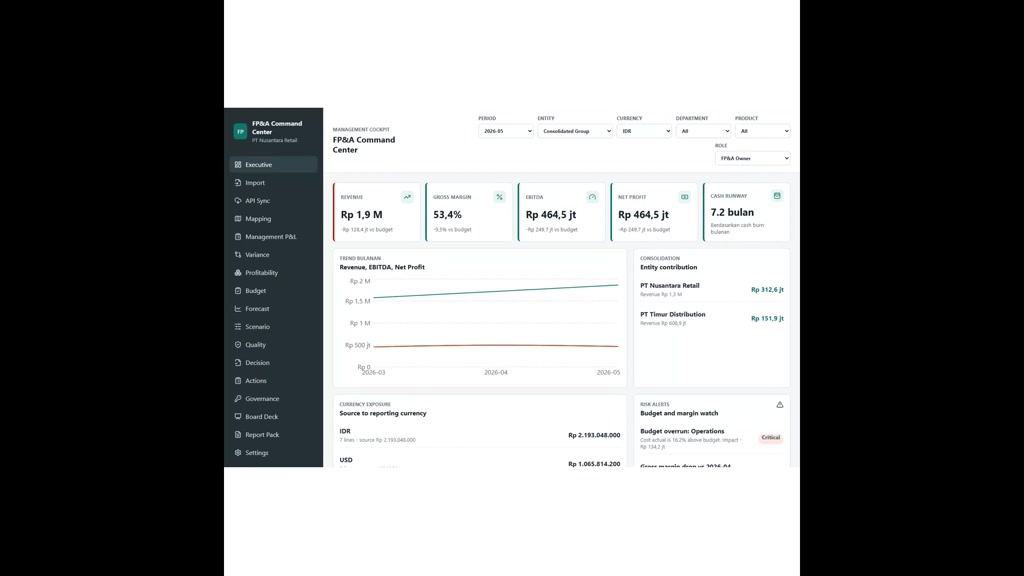Go to the Executive menu item
Viewport: 1024px width, 576px height.
click(274, 165)
